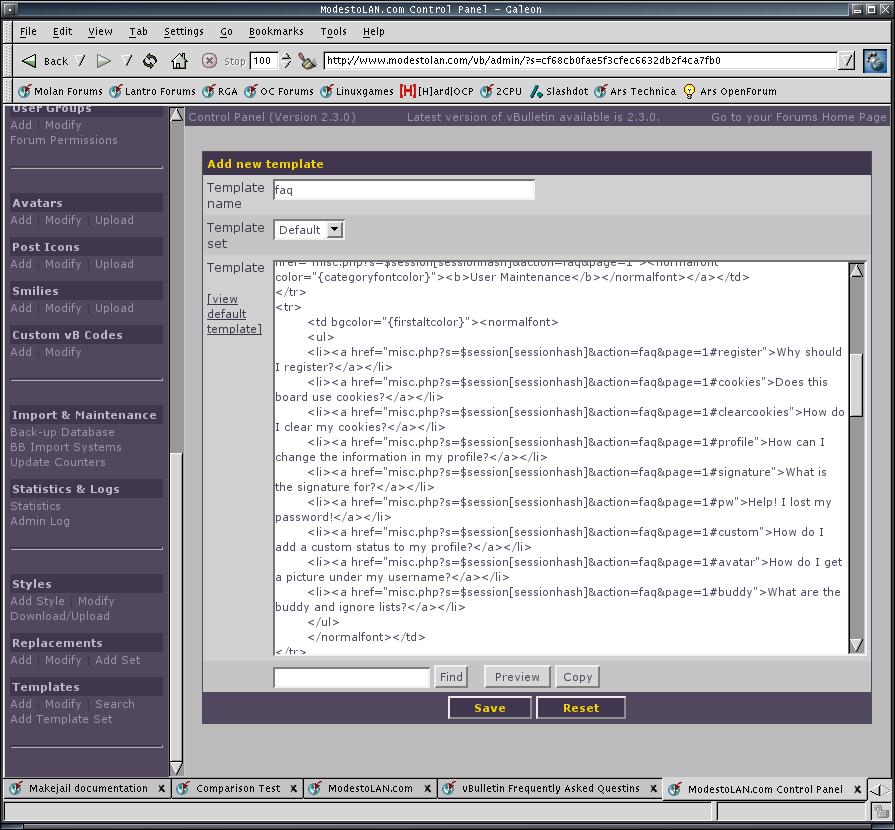Image resolution: width=895 pixels, height=830 pixels.
Task: Close the Comparison Test tab
Action: (x=293, y=789)
